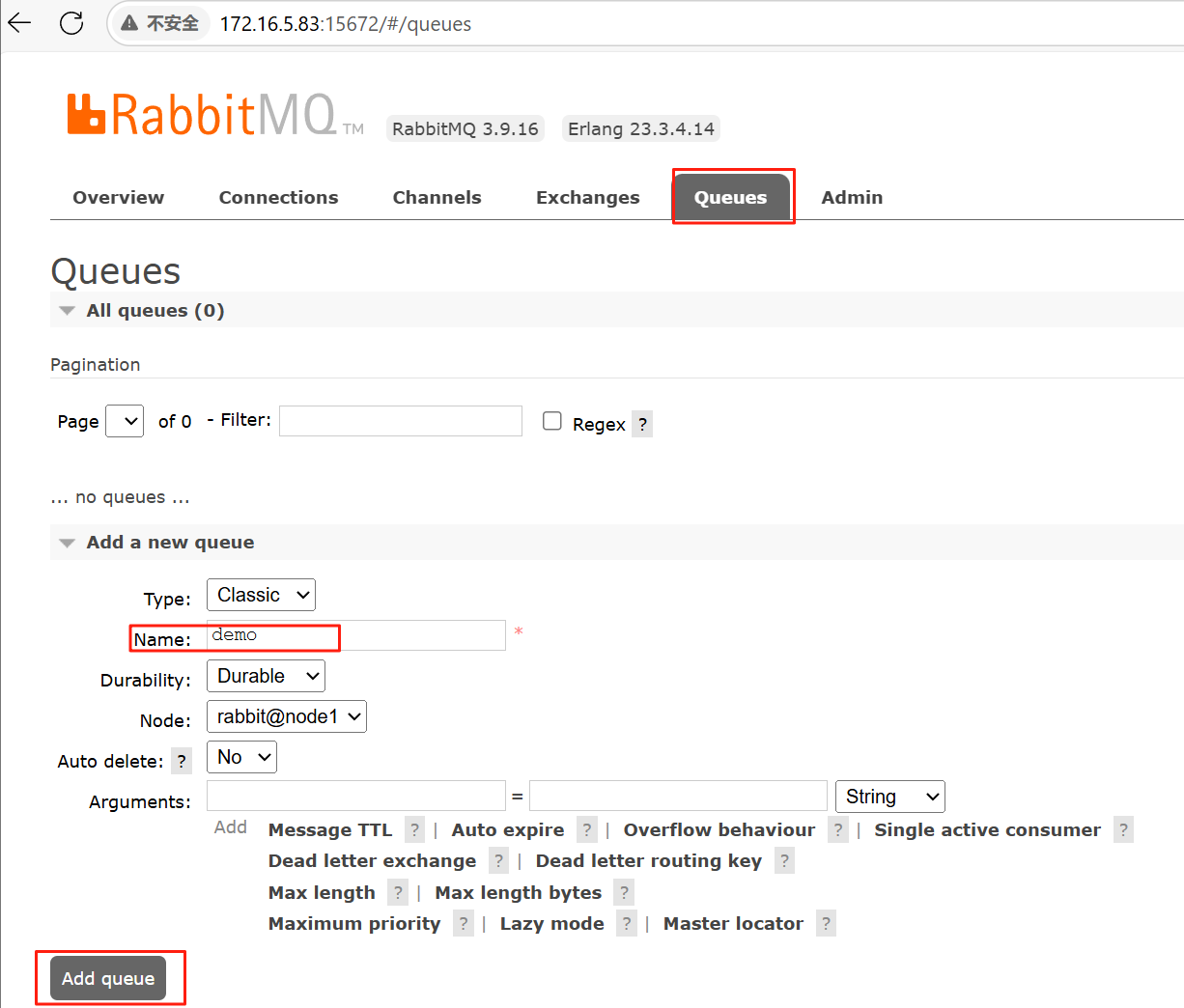Open help for Overflow behaviour
Image resolution: width=1184 pixels, height=1008 pixels.
(x=837, y=829)
